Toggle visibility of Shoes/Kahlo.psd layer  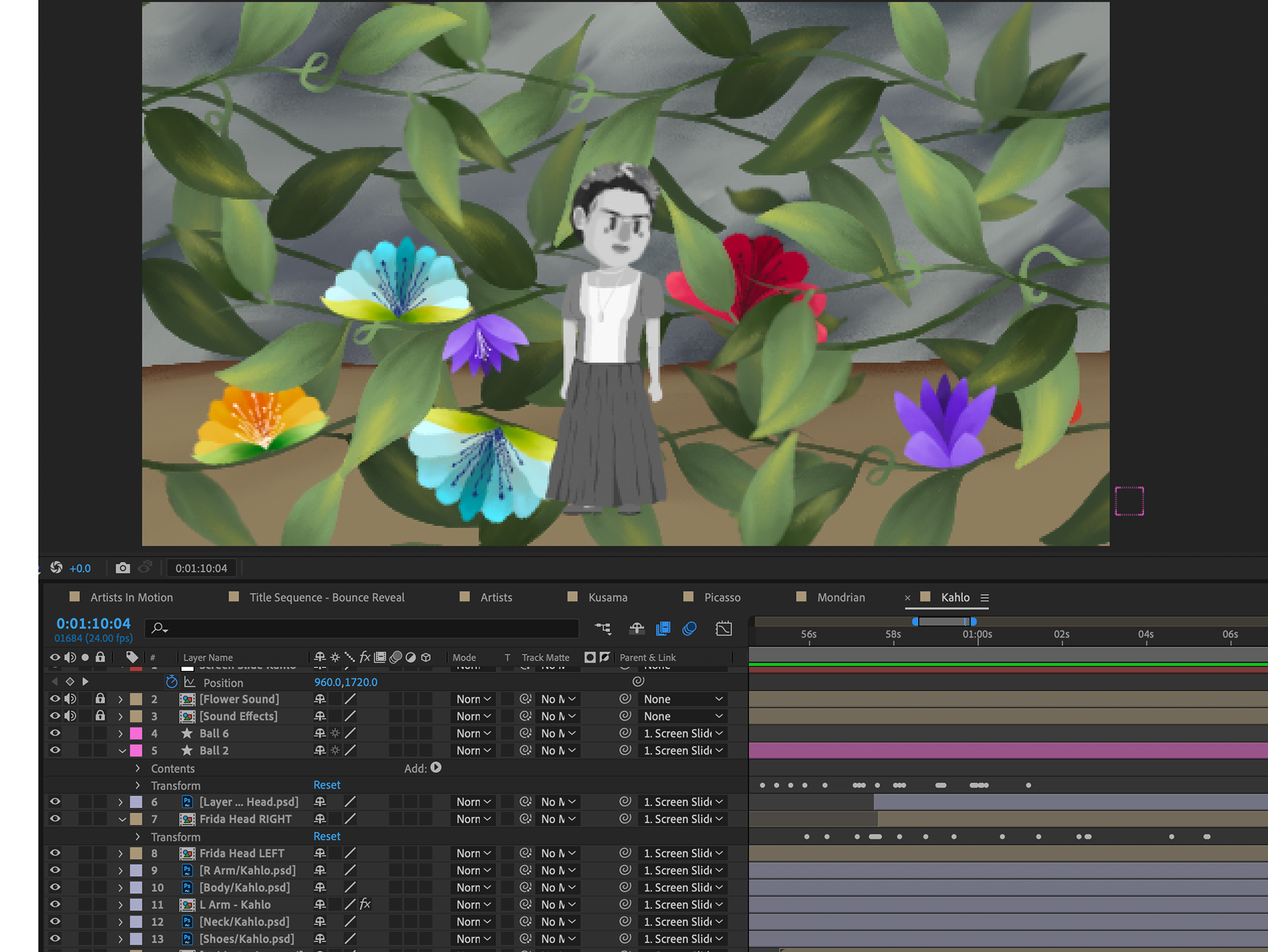55,938
